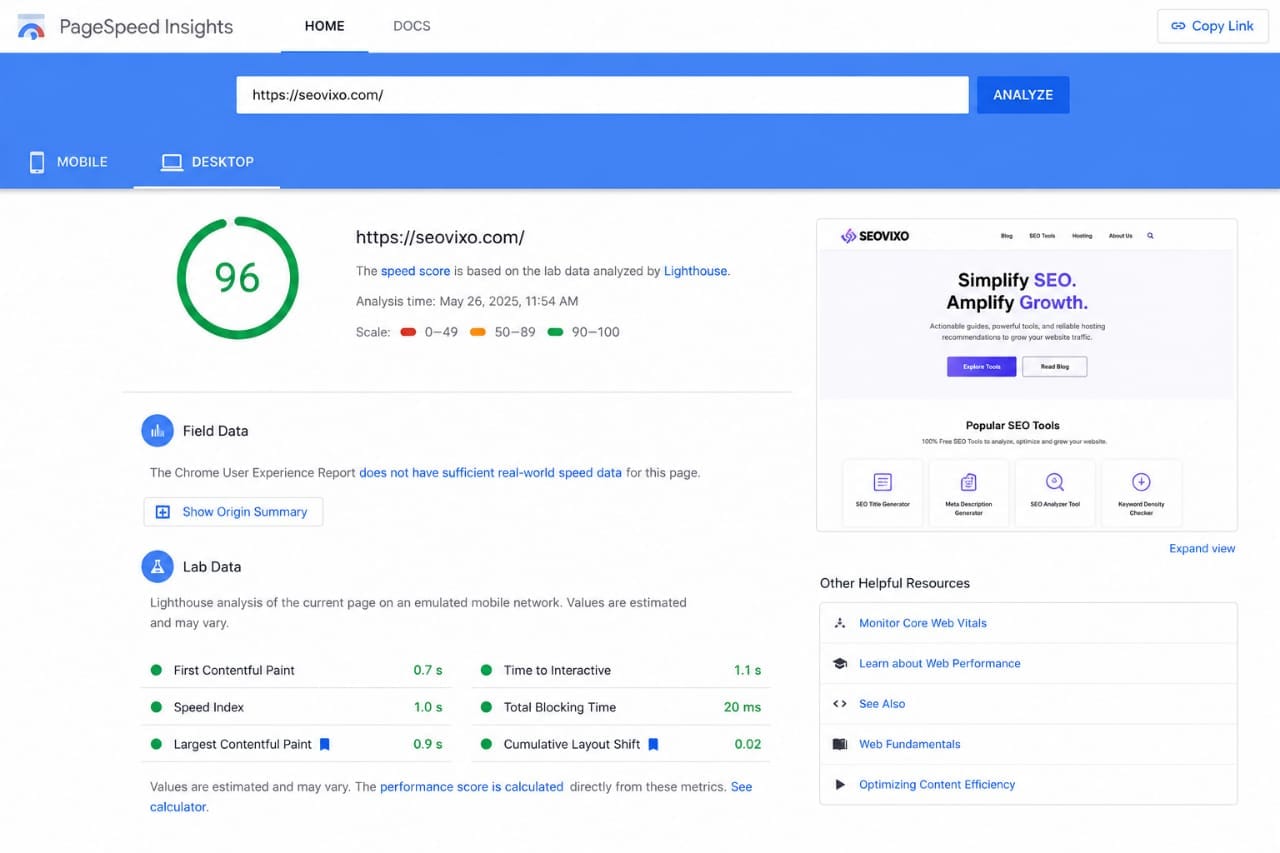Click the Keyword Density Checker icon in preview
The image size is (1280, 853).
point(1141,482)
